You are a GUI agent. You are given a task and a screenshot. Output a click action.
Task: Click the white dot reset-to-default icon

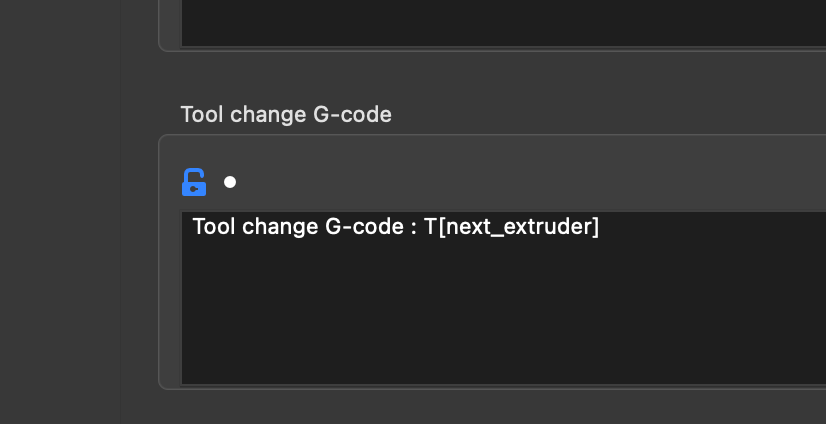[230, 182]
